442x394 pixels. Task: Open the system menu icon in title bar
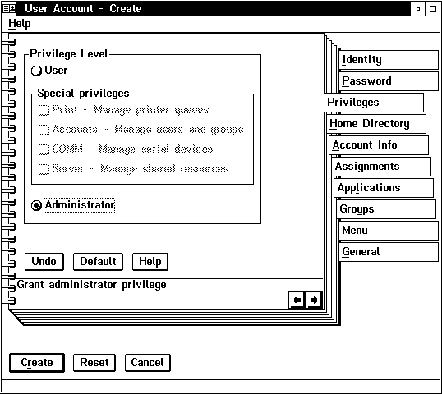pos(8,8)
